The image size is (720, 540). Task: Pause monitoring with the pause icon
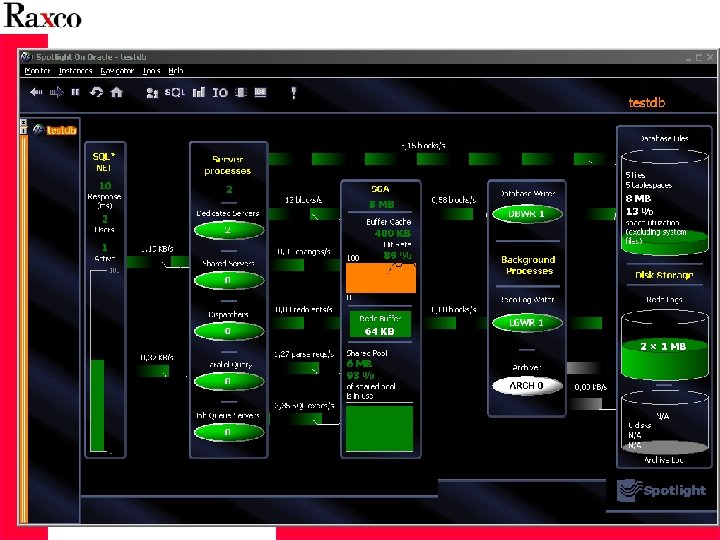pos(75,92)
